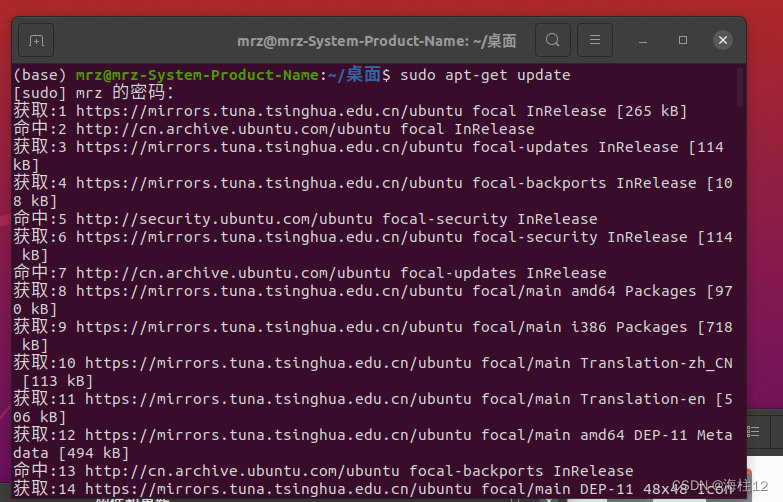Open a new terminal tab
783x502 pixels.
pyautogui.click(x=36, y=40)
